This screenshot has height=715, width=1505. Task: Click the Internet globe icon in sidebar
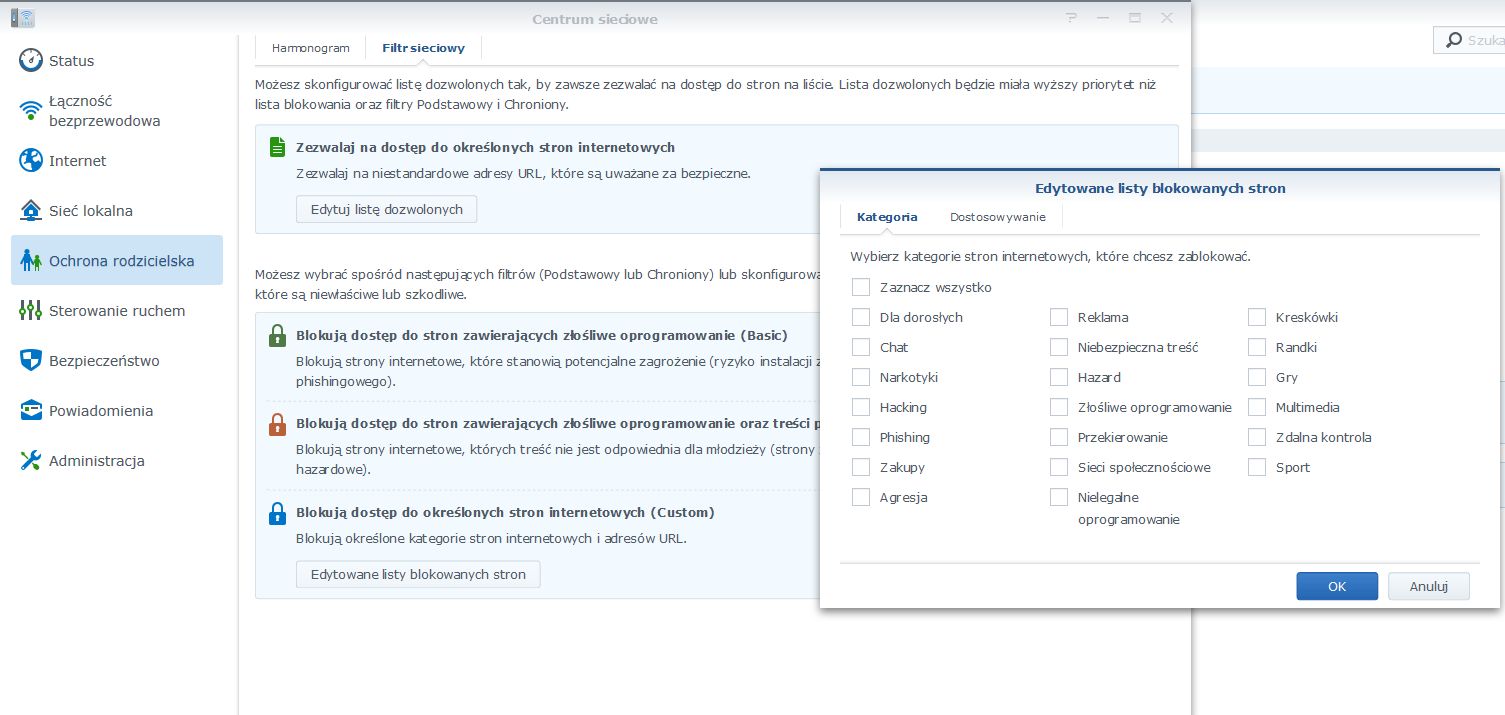pyautogui.click(x=31, y=160)
